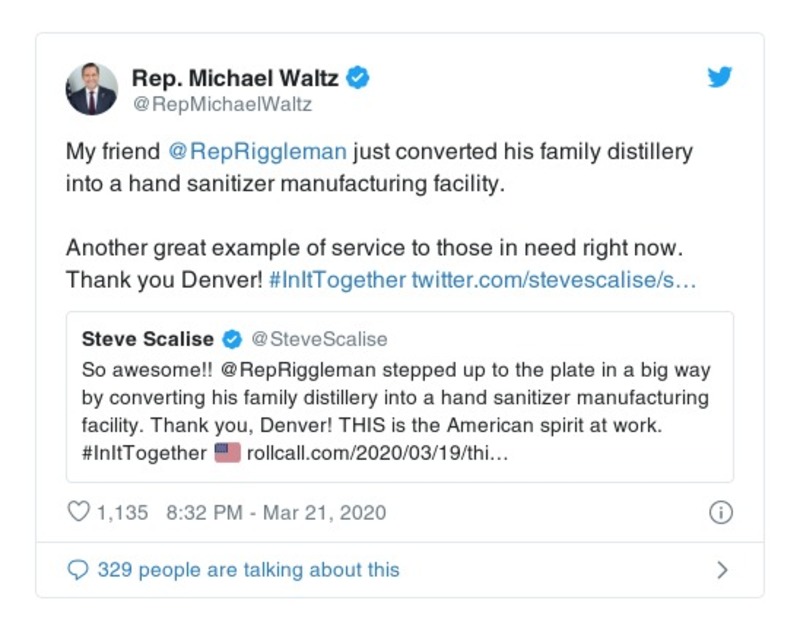Image resolution: width=800 pixels, height=632 pixels.
Task: Open the 8:32 PM - Mar 21, 2020 timestamp
Action: pos(276,513)
